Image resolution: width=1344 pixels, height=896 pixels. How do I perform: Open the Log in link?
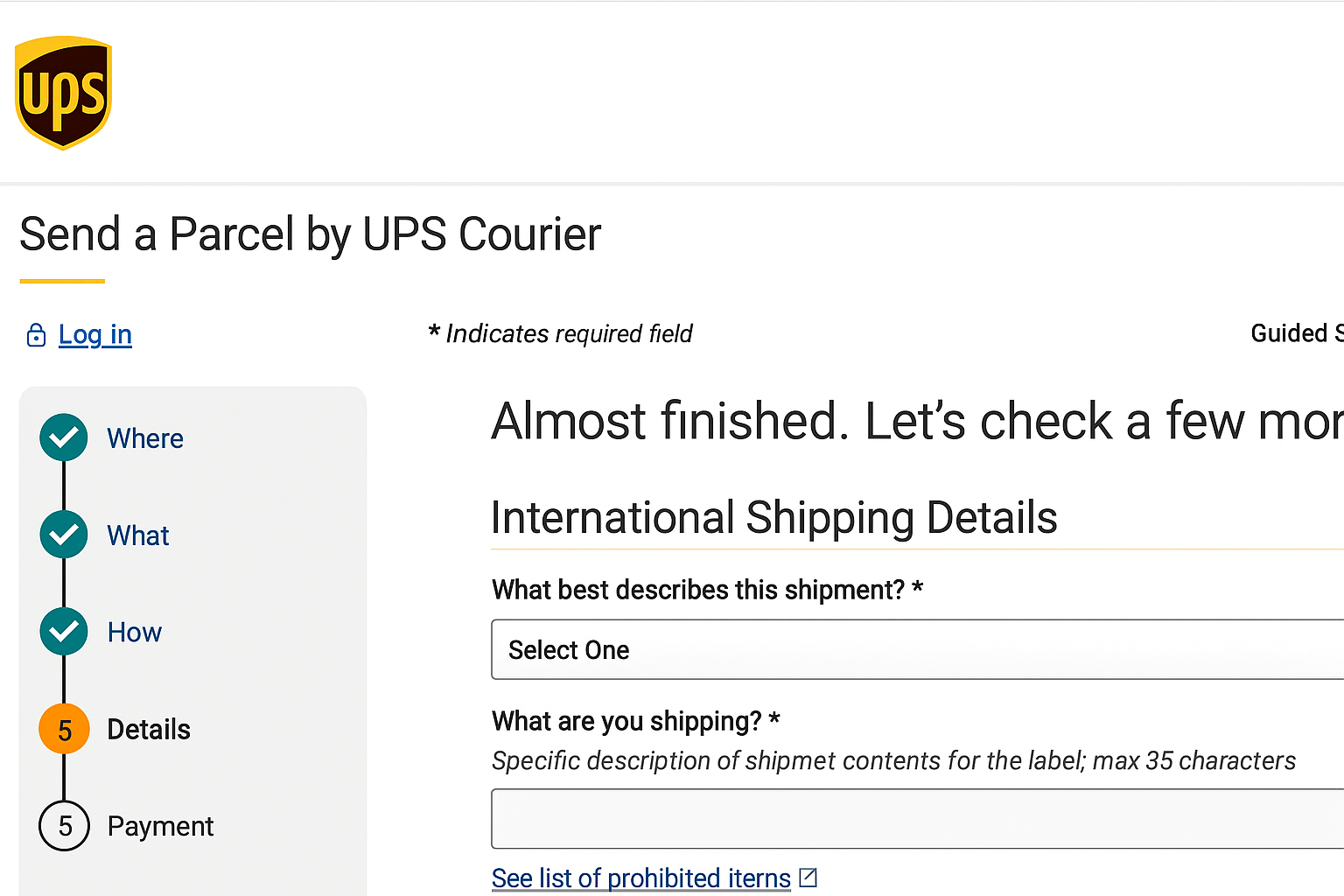point(94,334)
